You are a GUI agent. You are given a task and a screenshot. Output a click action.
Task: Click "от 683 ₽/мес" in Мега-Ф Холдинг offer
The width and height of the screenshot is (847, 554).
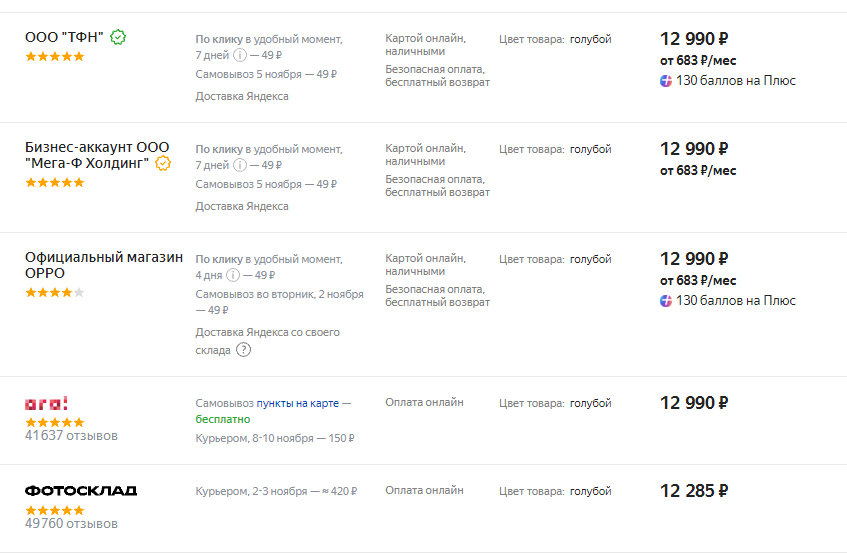click(x=697, y=171)
